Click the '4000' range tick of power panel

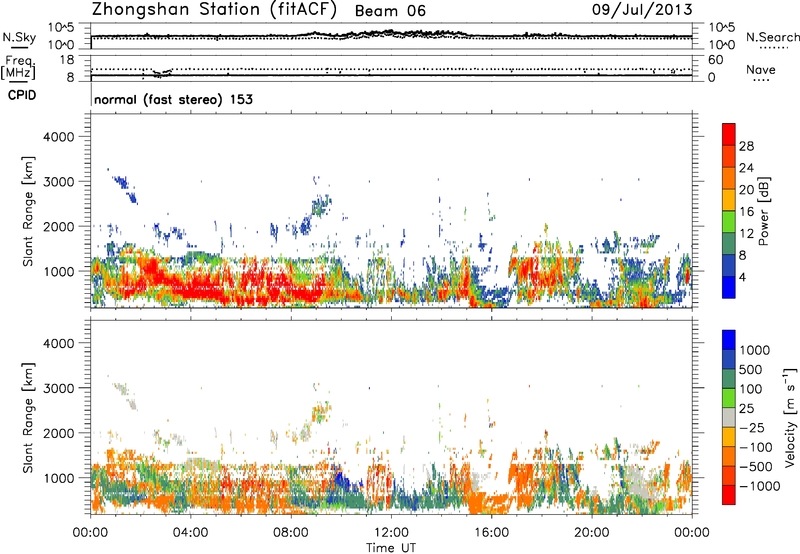click(58, 137)
